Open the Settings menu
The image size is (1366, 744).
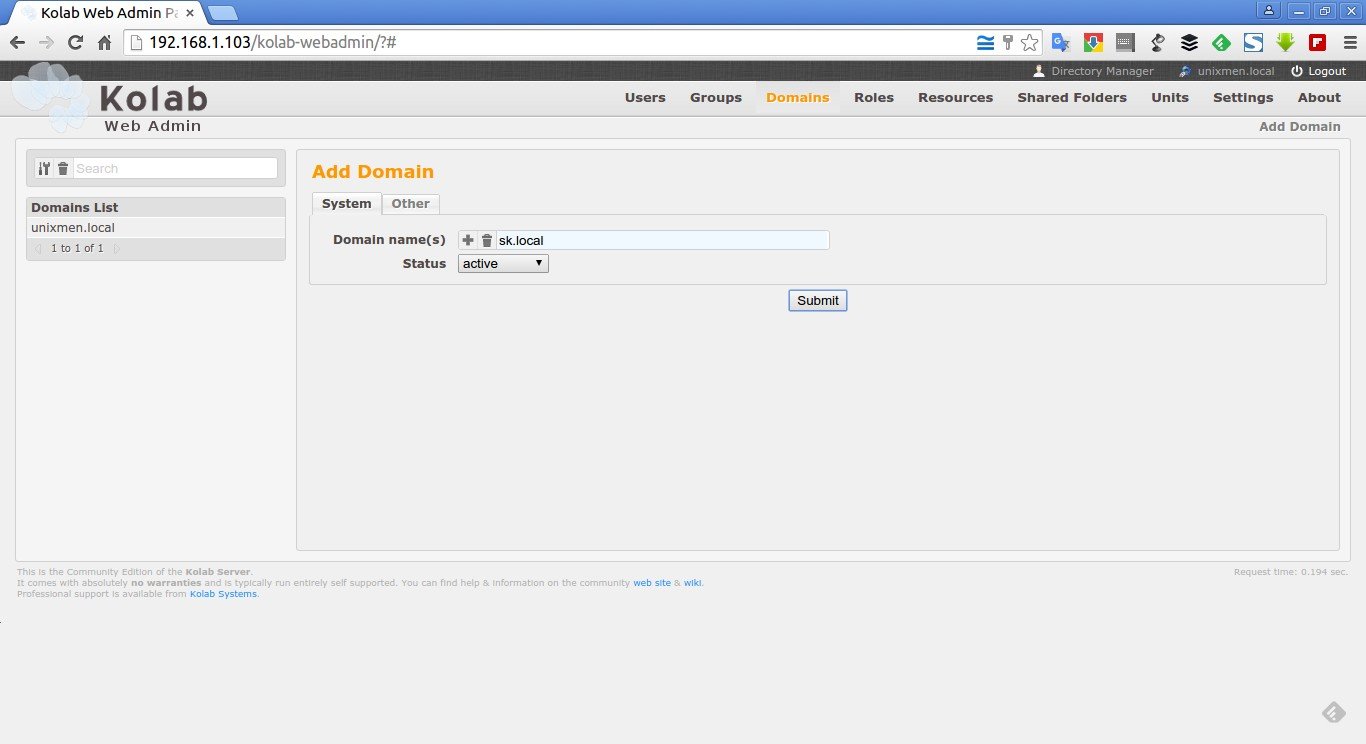coord(1243,97)
